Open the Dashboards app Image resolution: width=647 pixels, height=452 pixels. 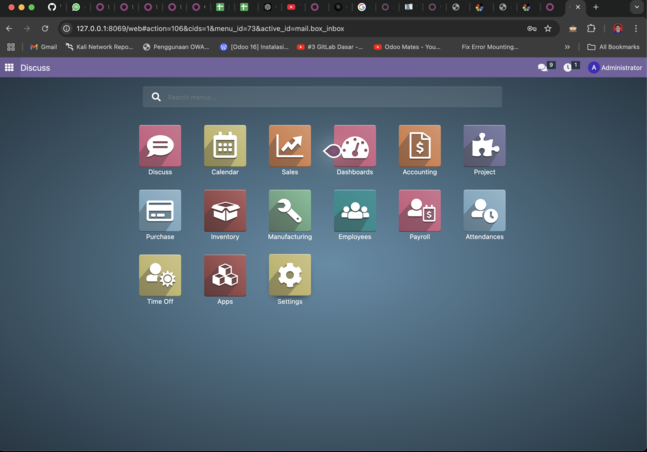pos(355,146)
